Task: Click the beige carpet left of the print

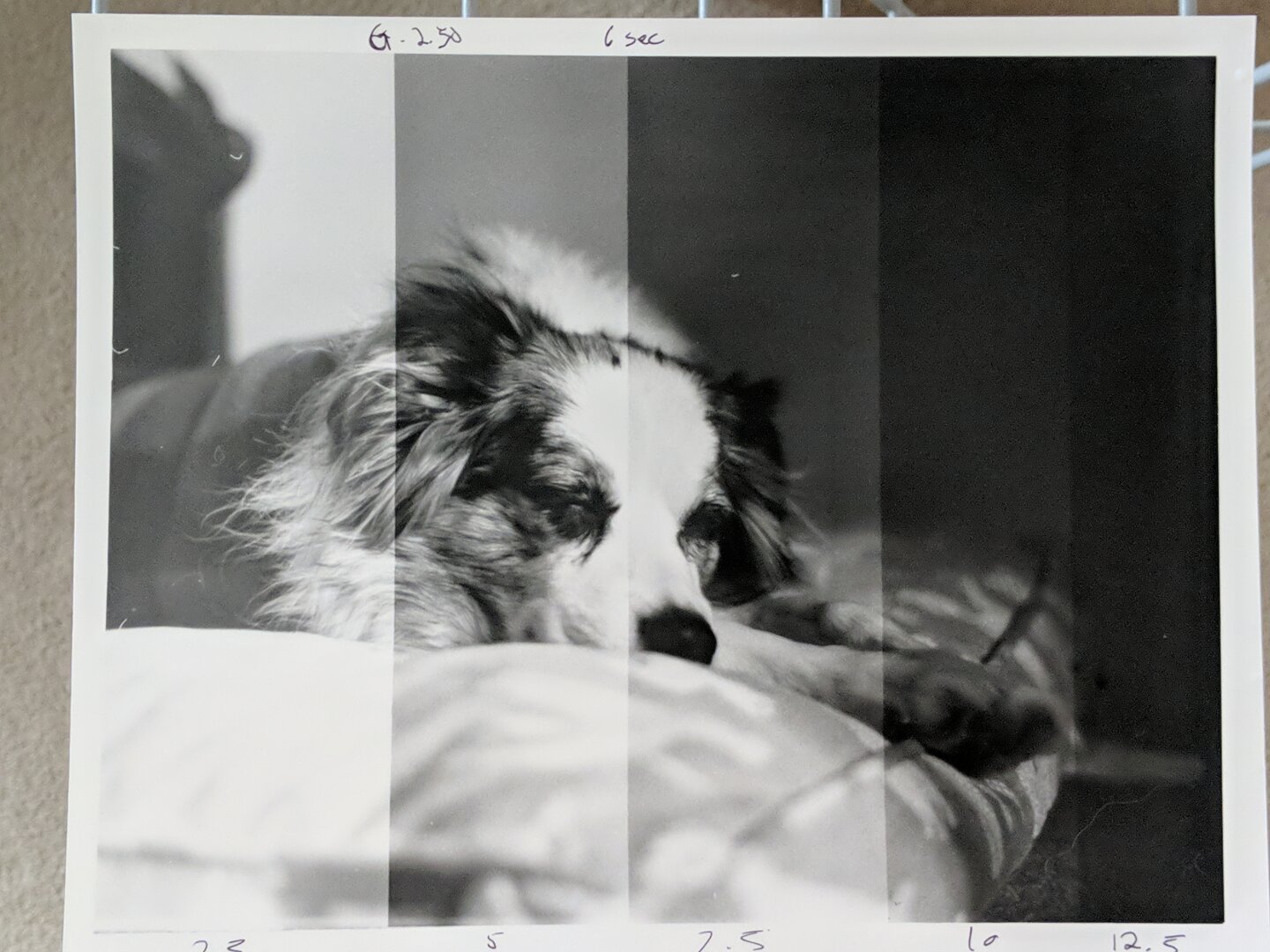Action: [40, 441]
